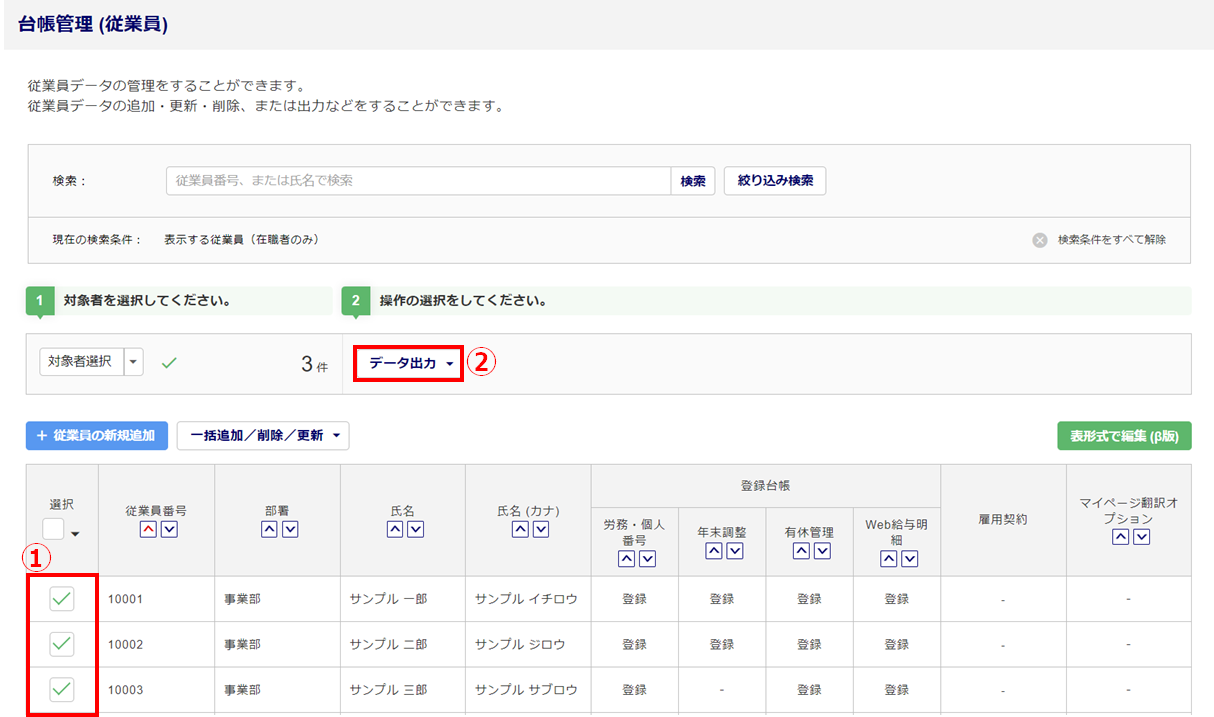Uncheck employee 10001 checkbox
Image resolution: width=1214 pixels, height=717 pixels.
coord(62,599)
